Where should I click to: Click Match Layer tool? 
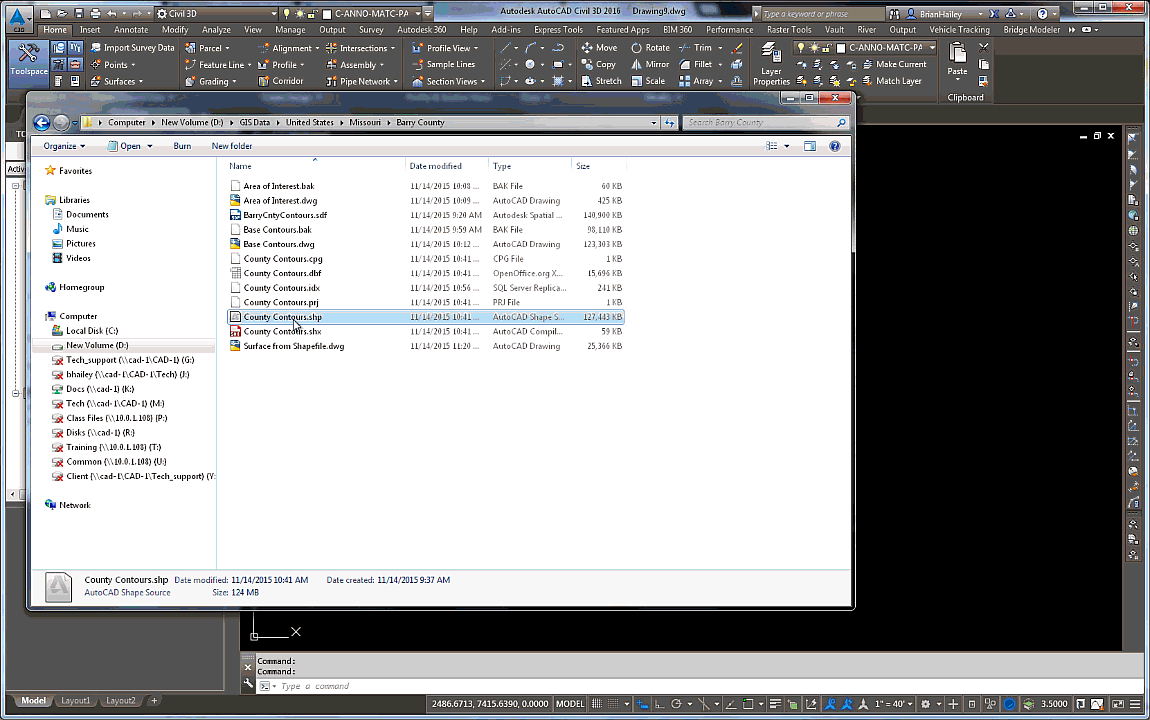coord(891,81)
